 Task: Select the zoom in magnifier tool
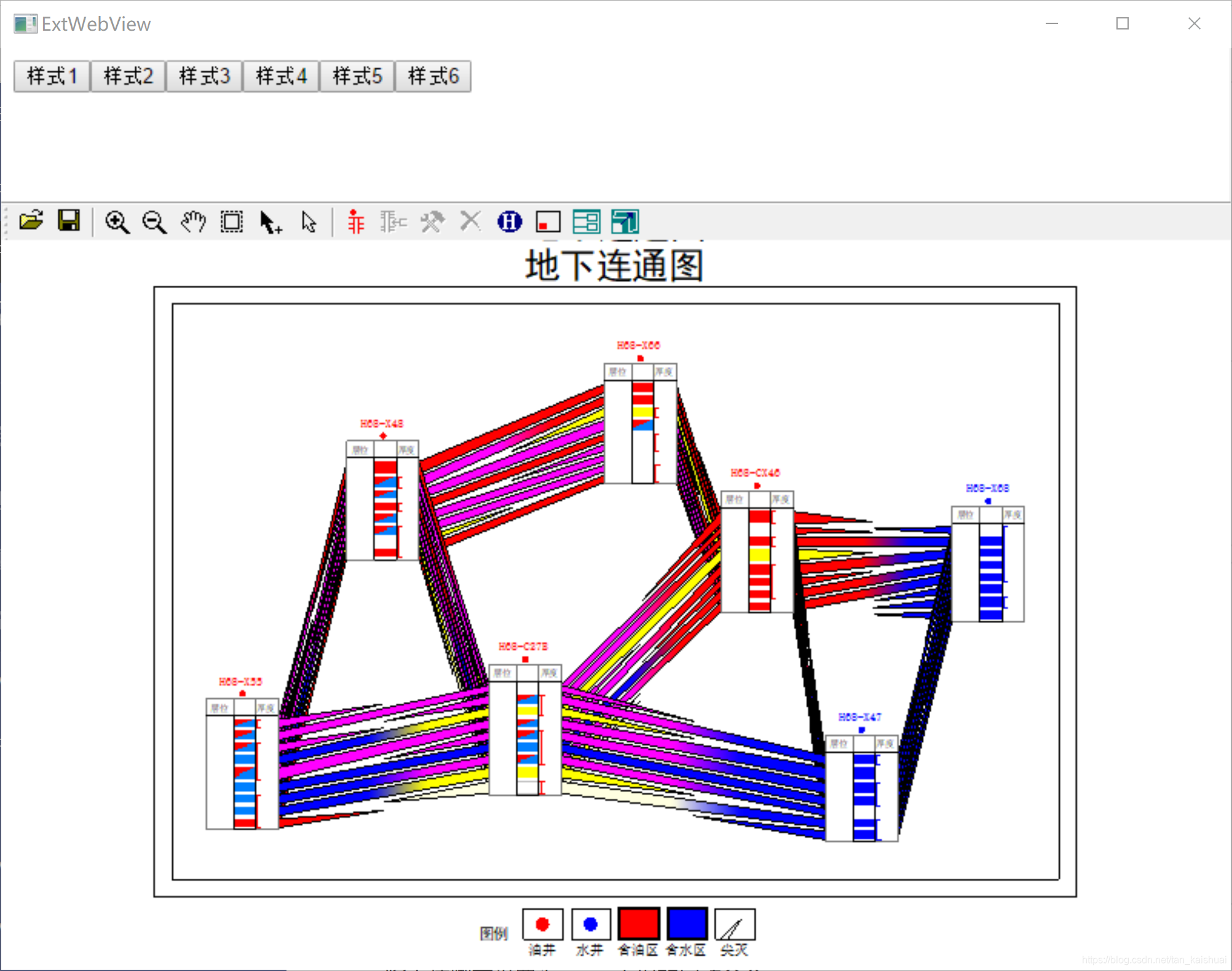click(x=117, y=222)
